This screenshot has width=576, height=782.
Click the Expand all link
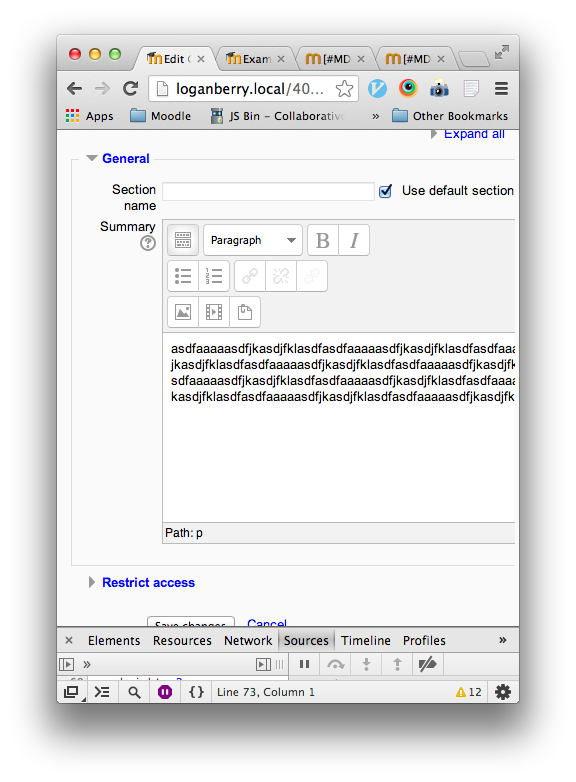474,134
